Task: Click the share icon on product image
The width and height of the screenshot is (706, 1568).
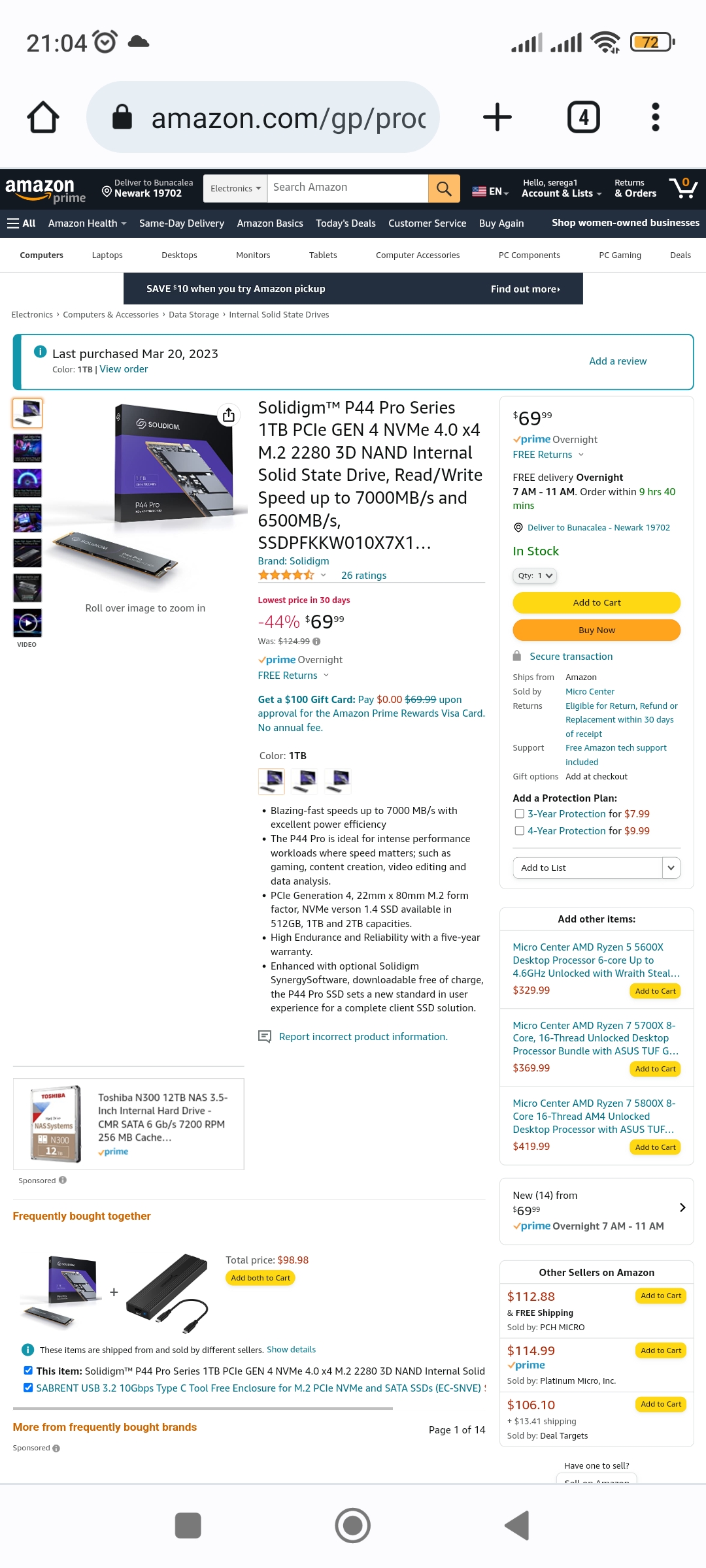Action: coord(228,416)
